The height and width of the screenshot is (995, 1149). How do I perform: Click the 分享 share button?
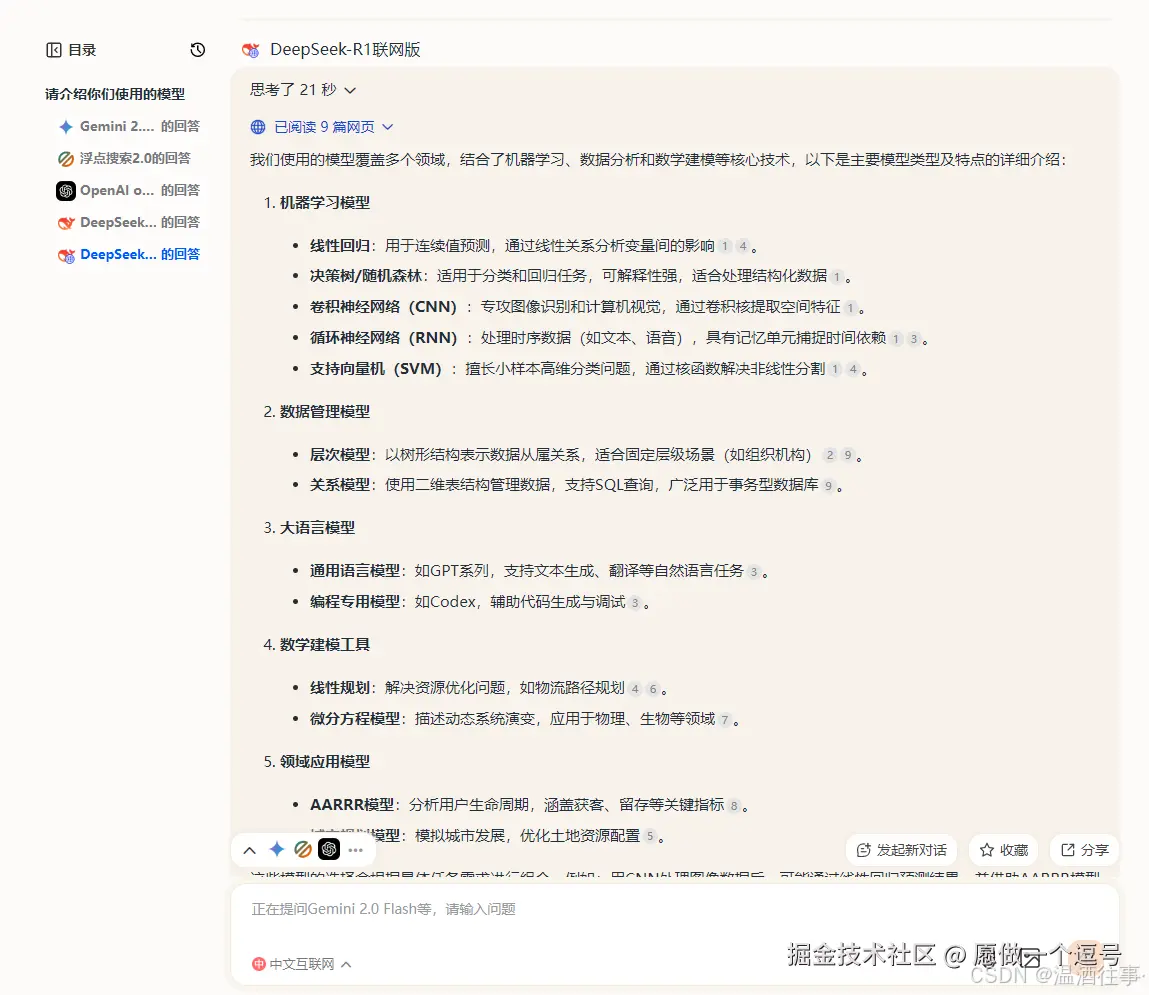(x=1084, y=849)
